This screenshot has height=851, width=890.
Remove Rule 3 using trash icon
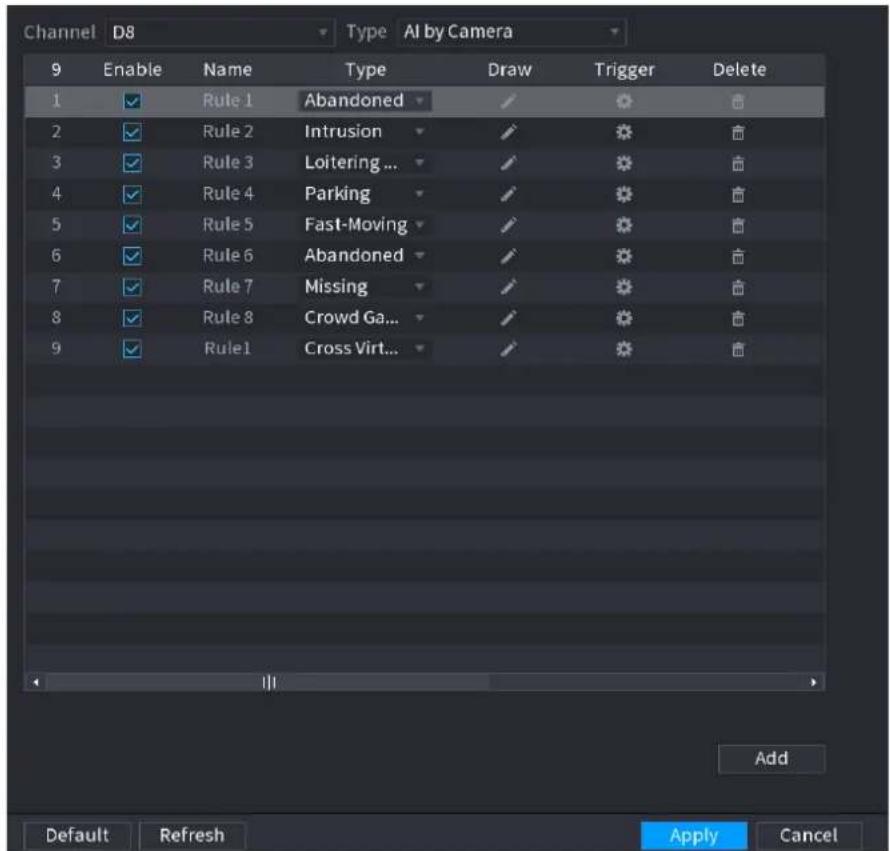(738, 164)
